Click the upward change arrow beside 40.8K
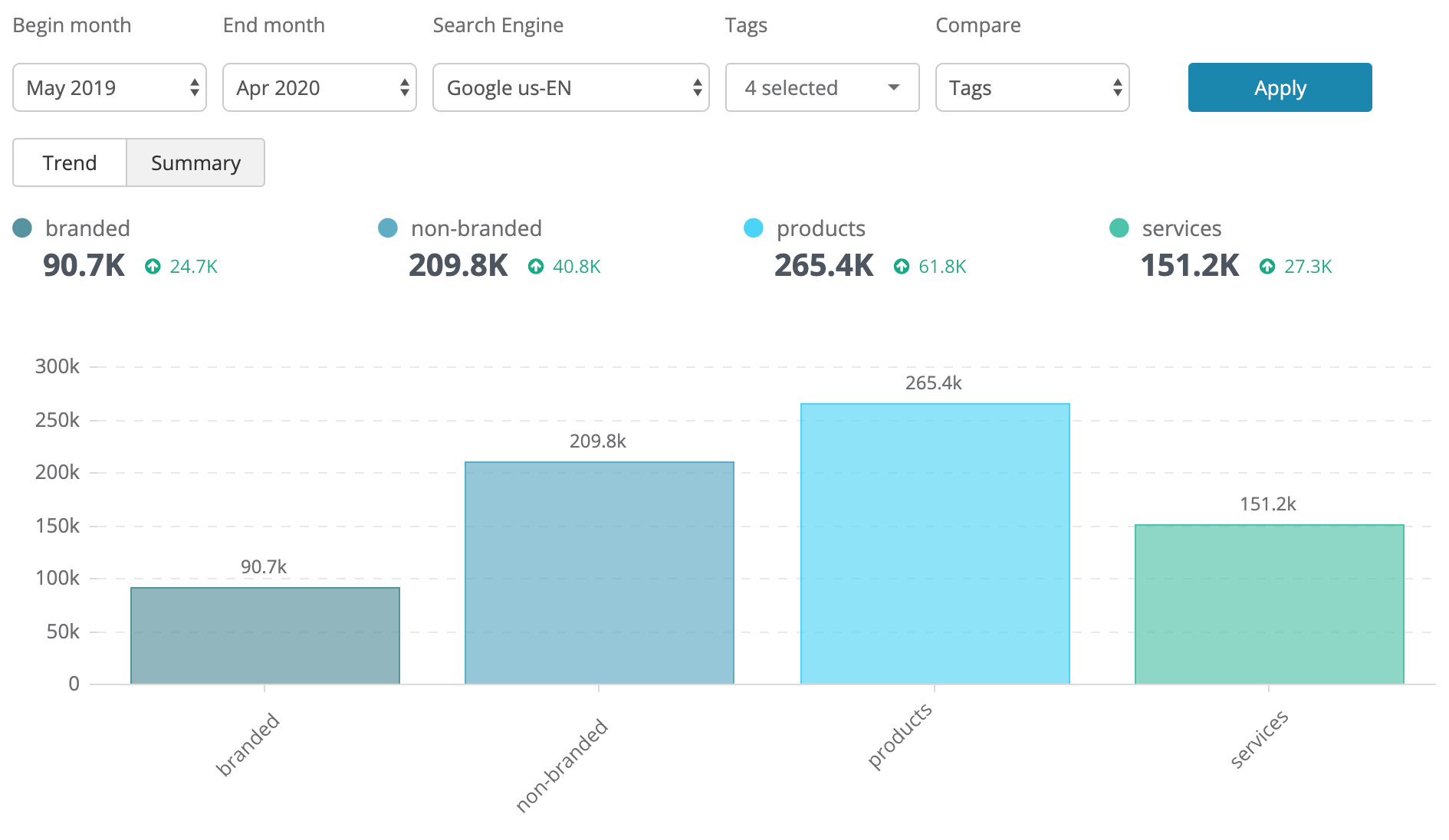 coord(536,267)
